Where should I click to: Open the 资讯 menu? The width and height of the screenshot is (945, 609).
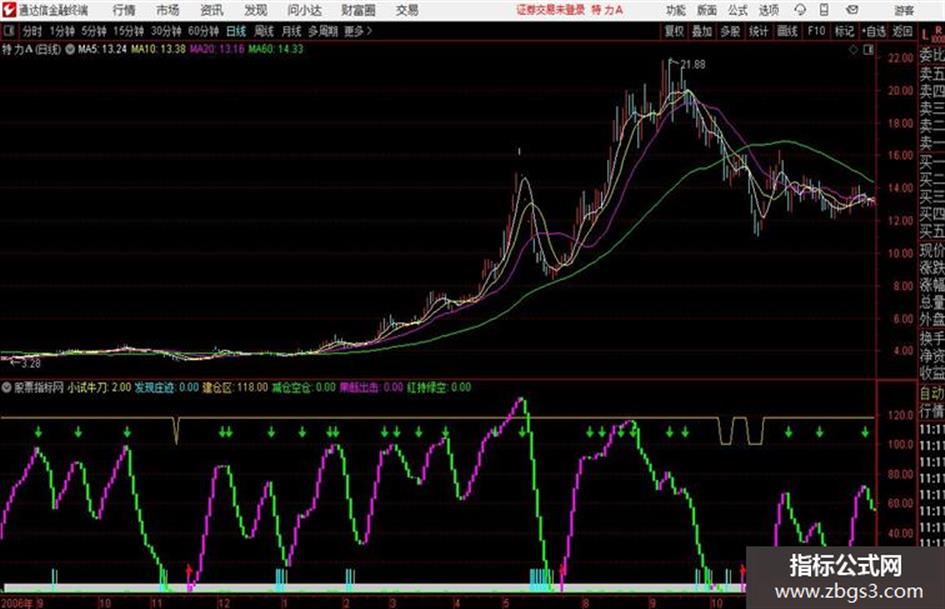pyautogui.click(x=212, y=10)
